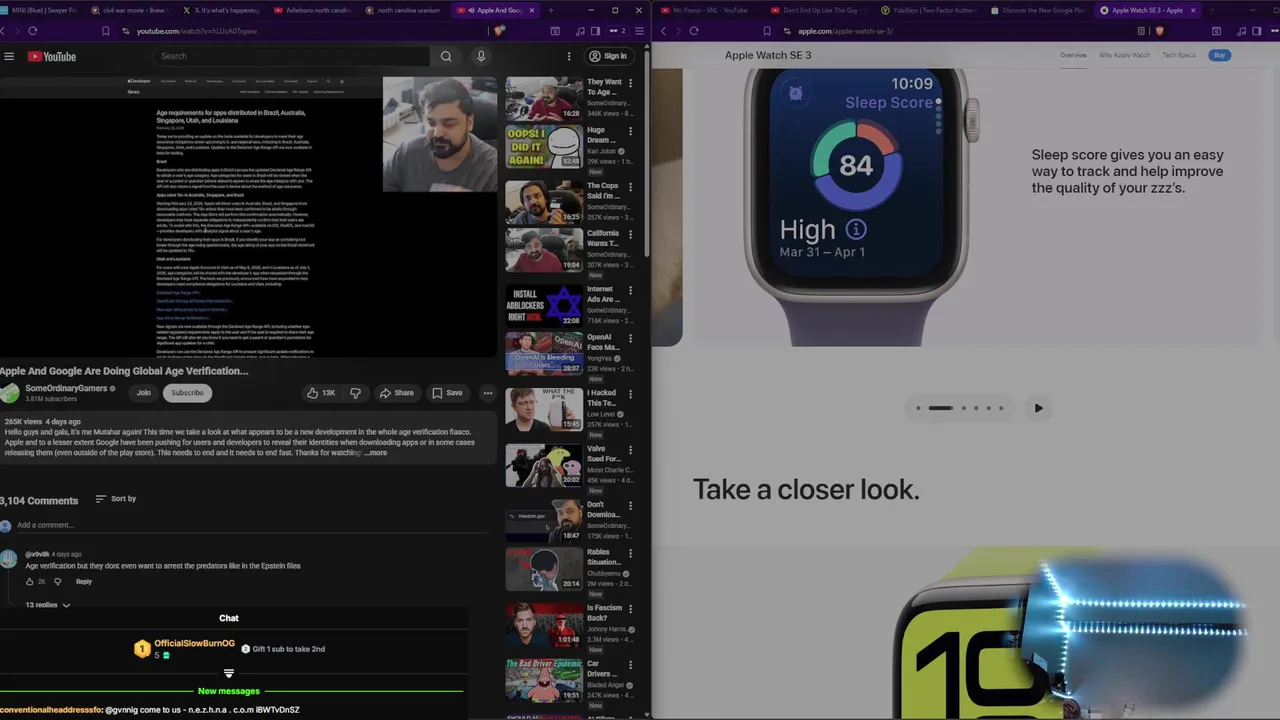Bookmark the YouTube page in address bar

coord(105,31)
